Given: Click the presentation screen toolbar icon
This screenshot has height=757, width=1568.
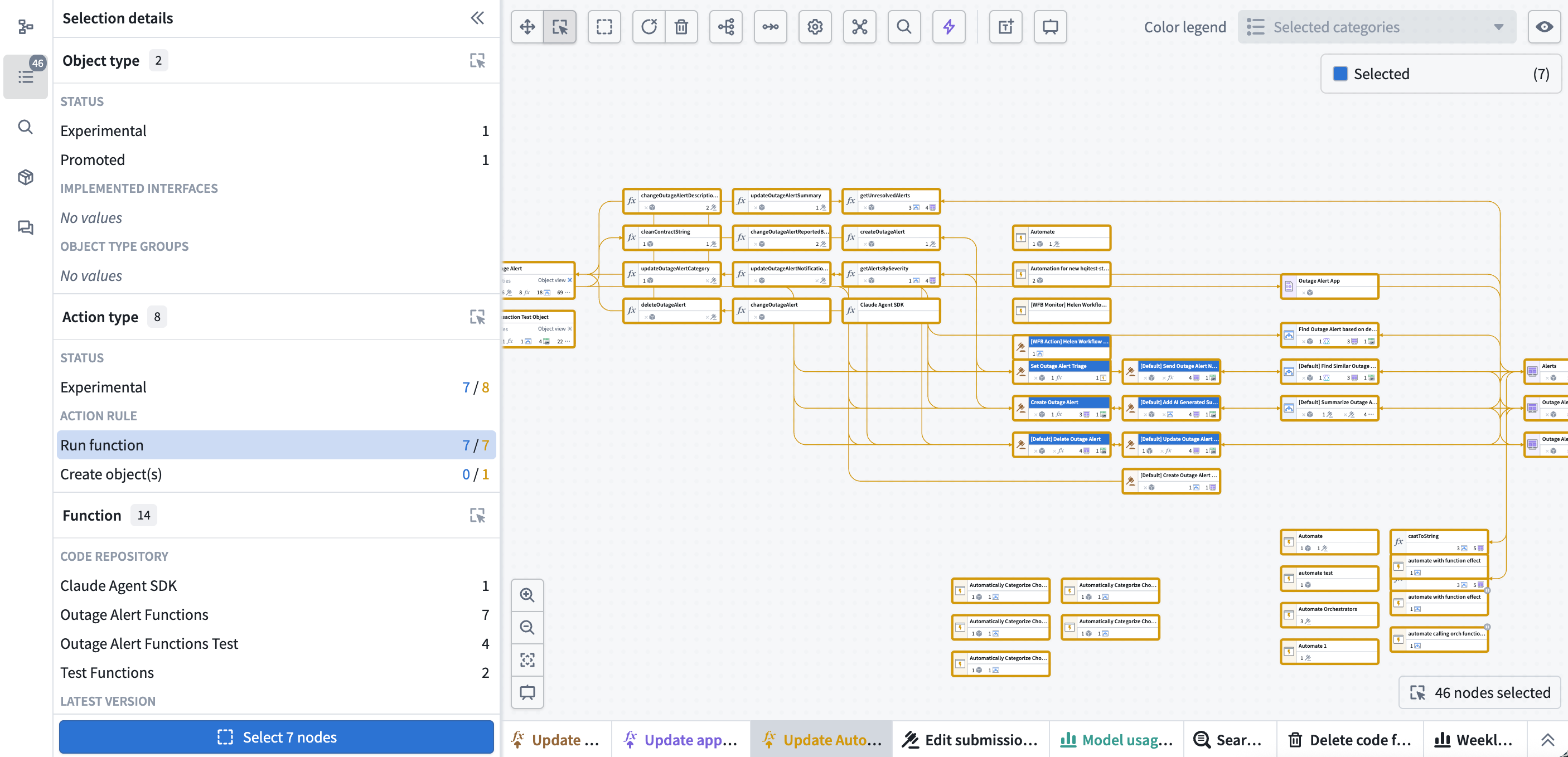Looking at the screenshot, I should click(x=1050, y=27).
